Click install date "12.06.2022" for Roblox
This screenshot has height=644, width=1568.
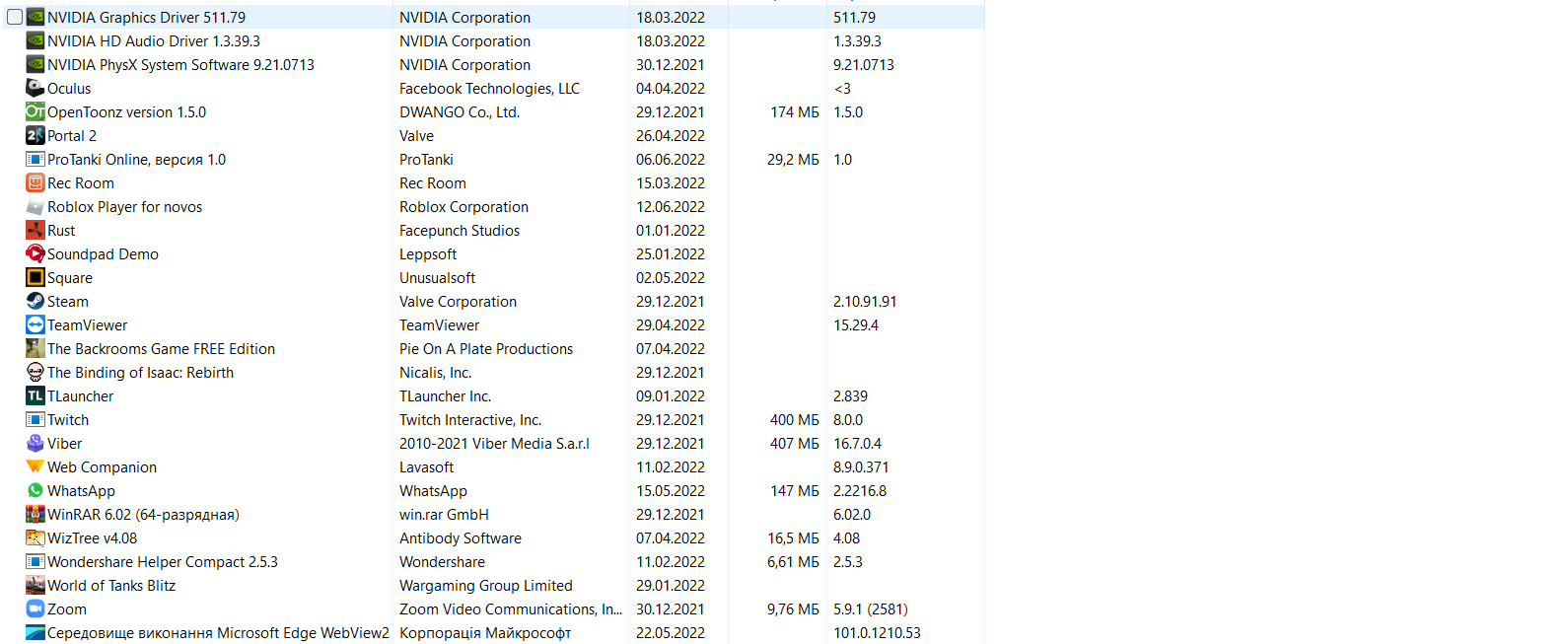pos(671,207)
